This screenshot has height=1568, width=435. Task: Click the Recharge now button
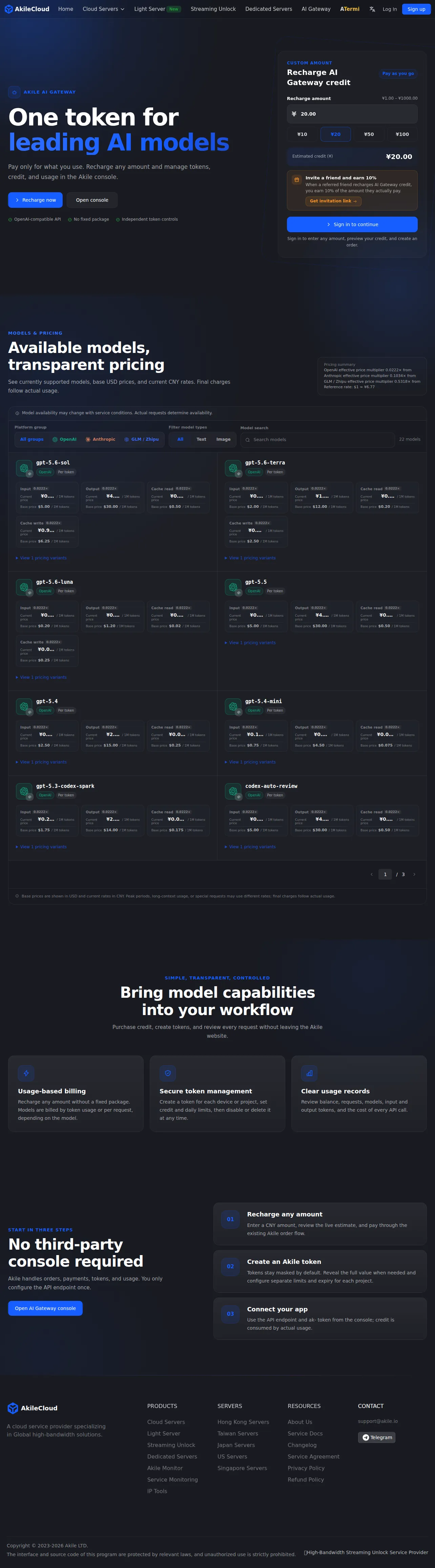tap(36, 200)
